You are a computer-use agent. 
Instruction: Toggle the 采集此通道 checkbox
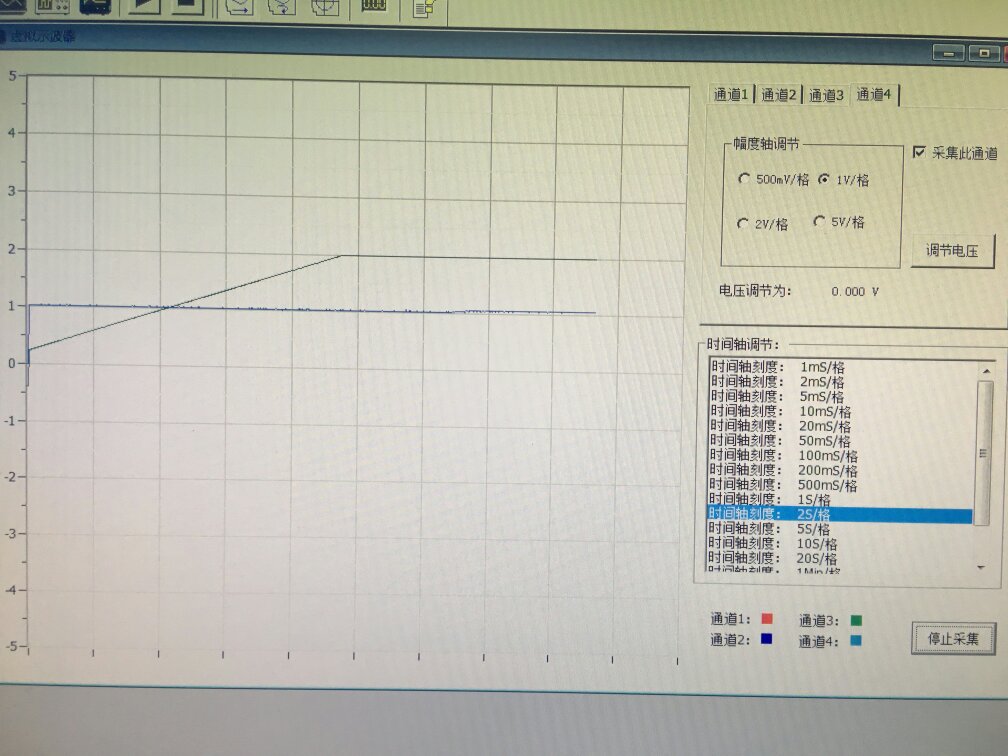pos(919,152)
